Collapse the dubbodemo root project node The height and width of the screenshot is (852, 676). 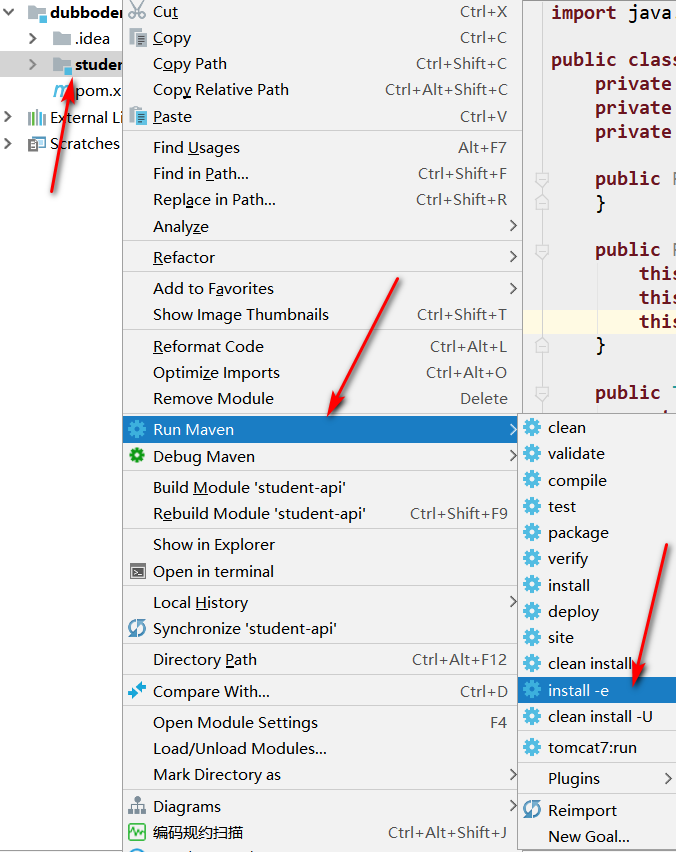(9, 11)
